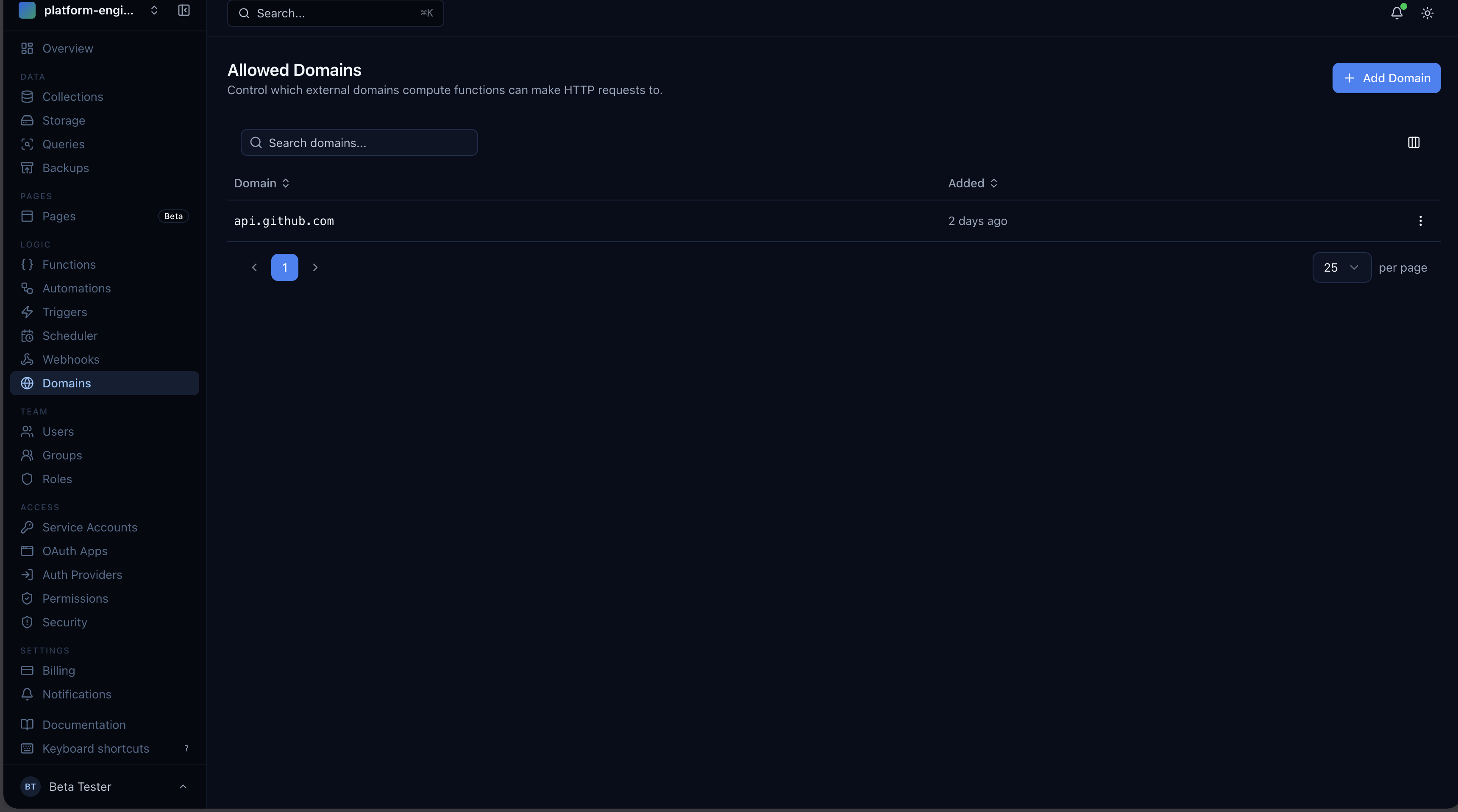Go to Roles in sidebar
The image size is (1458, 812).
coord(105,479)
